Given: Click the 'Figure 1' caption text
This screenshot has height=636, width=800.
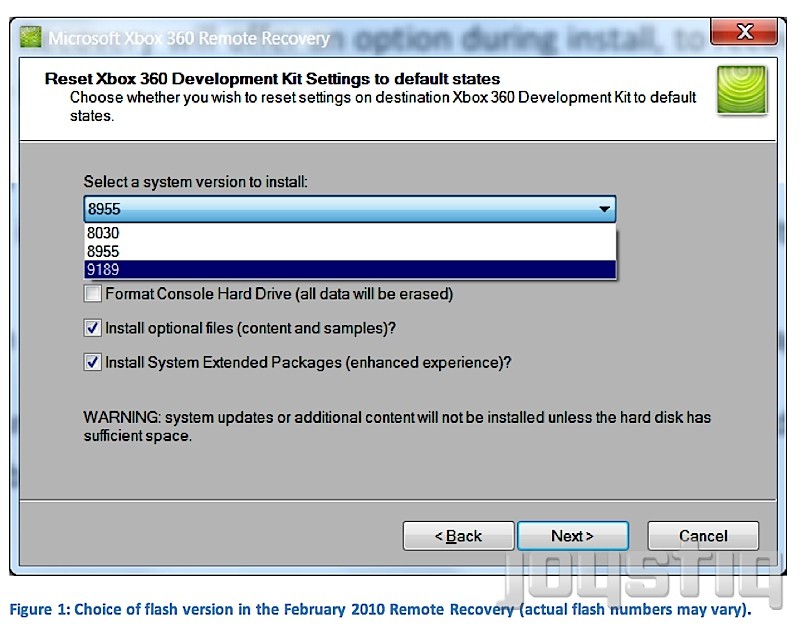Looking at the screenshot, I should [x=380, y=609].
